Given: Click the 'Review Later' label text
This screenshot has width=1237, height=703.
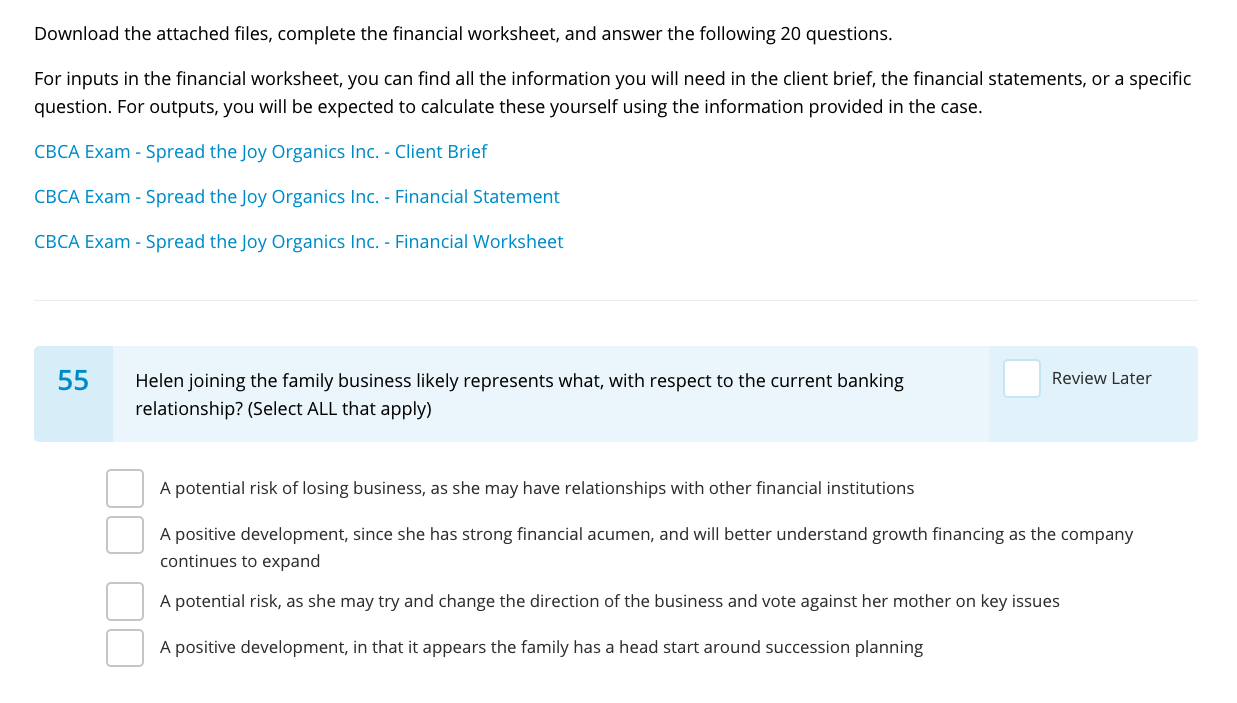Looking at the screenshot, I should pos(1101,378).
